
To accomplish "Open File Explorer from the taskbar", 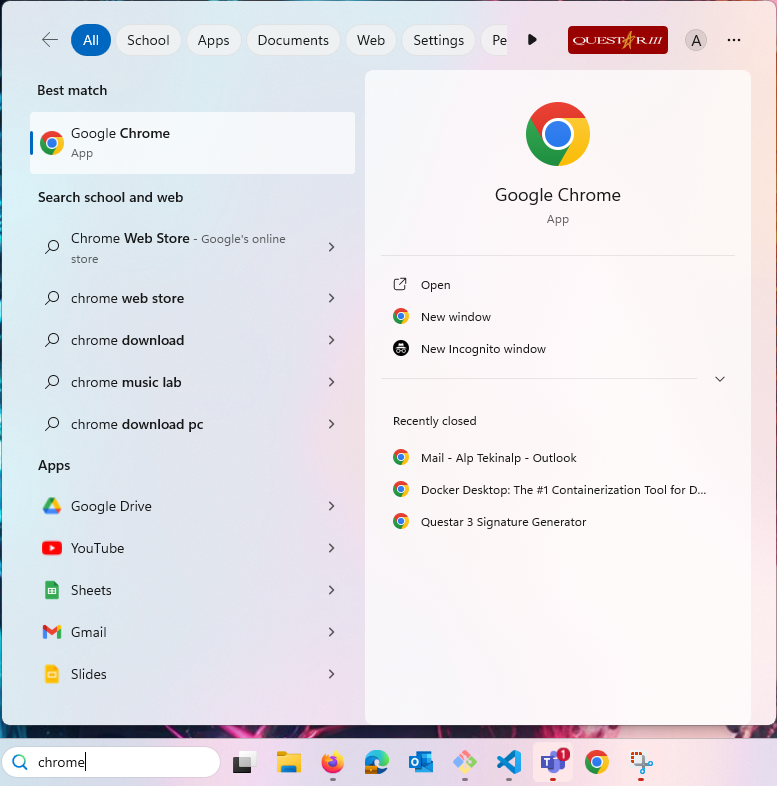I will [x=289, y=762].
